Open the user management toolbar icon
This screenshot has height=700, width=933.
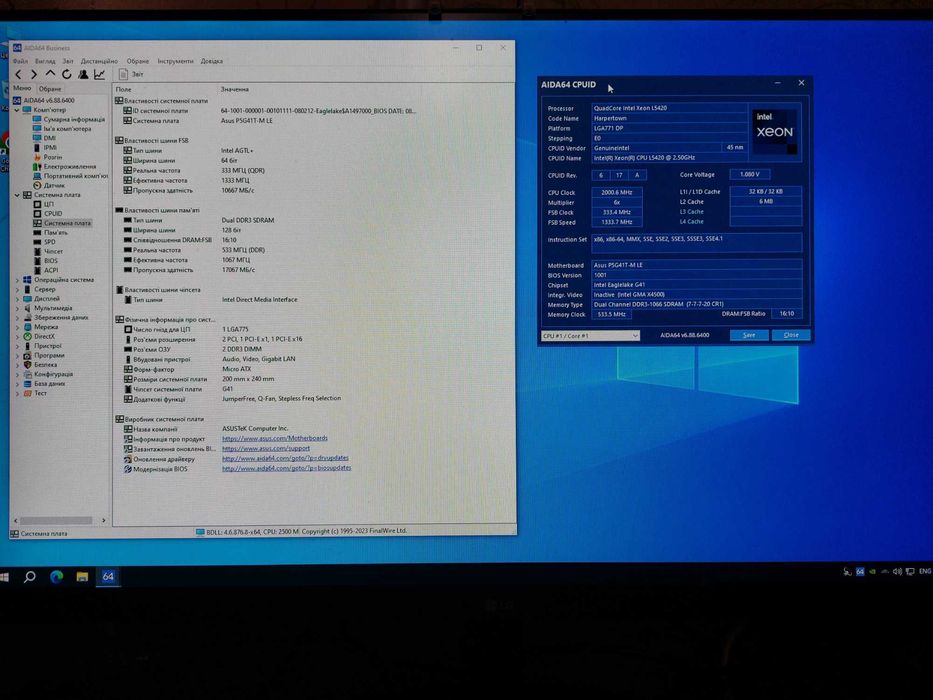tap(83, 74)
